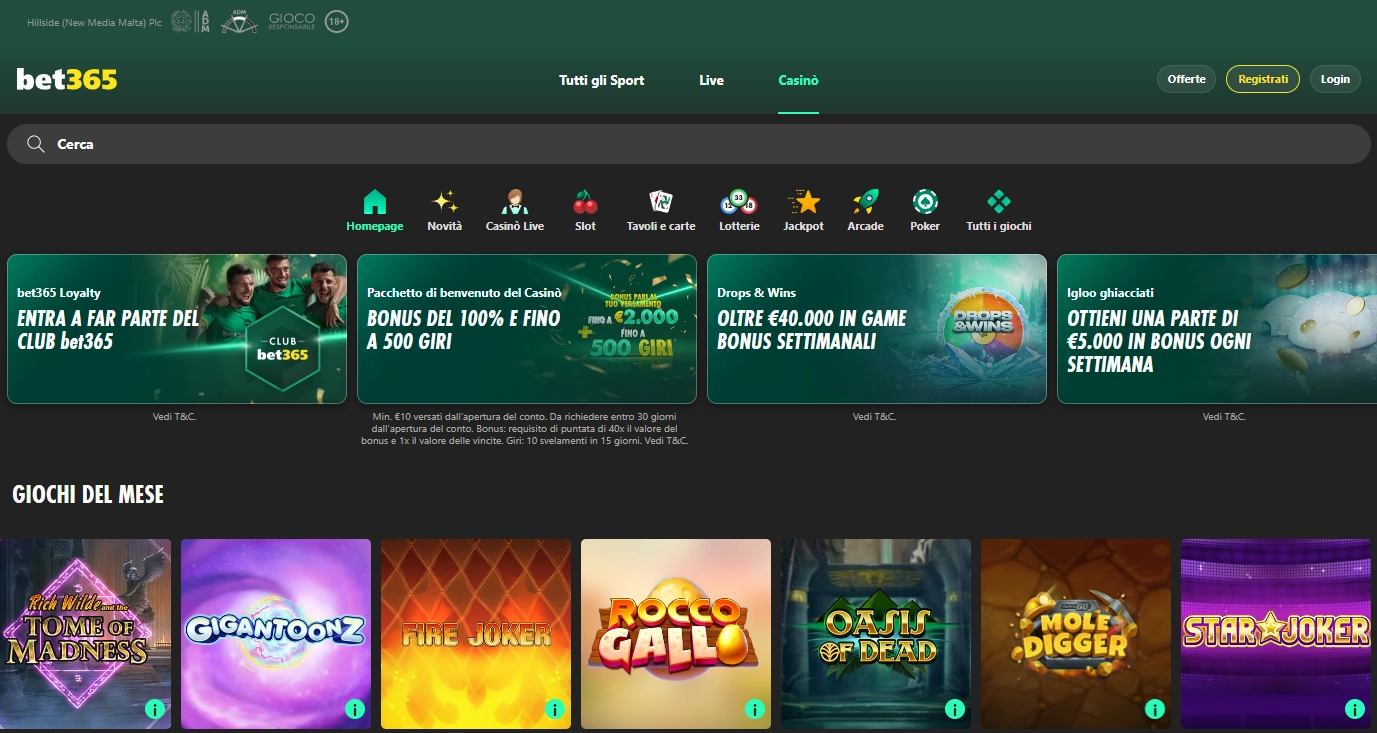Select the Arcade category icon

865,202
